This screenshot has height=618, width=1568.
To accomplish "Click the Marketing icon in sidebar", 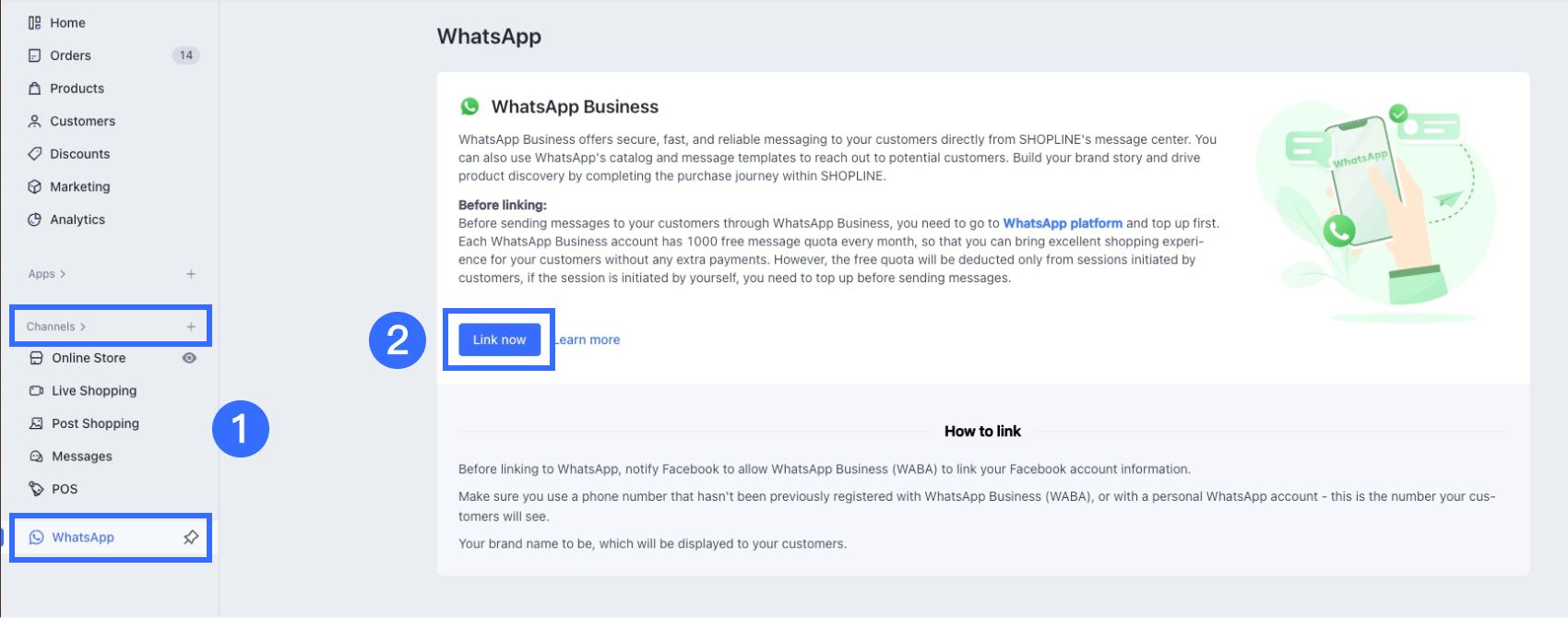I will point(34,186).
